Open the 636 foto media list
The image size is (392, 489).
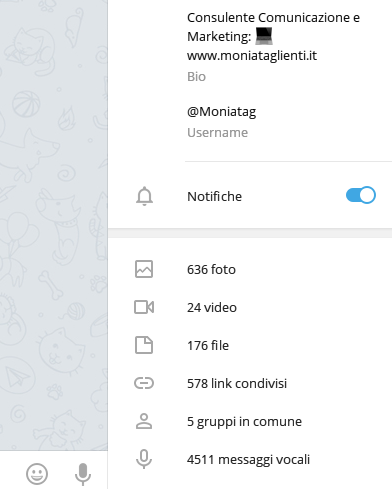(x=250, y=269)
